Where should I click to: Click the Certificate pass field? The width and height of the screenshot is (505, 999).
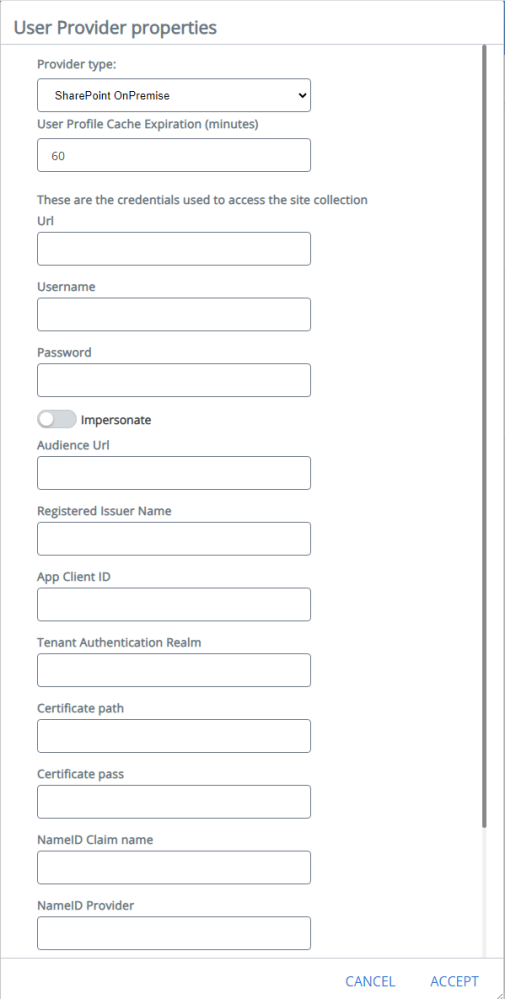coord(174,801)
